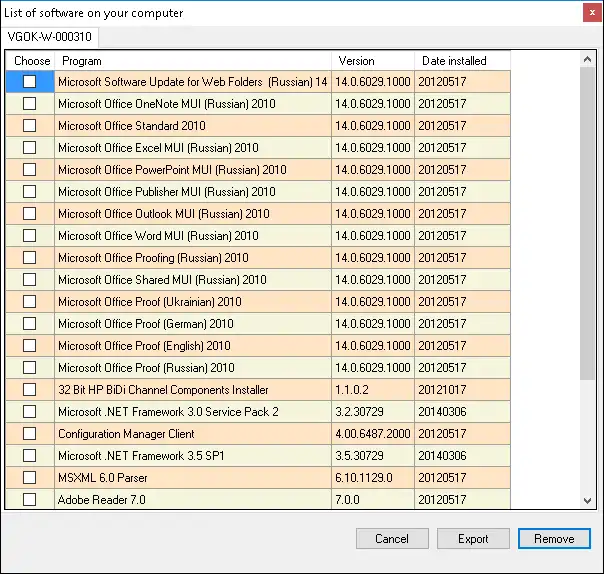The image size is (604, 574).
Task: Select checkbox for Microsoft Office Standard 2010
Action: (x=30, y=126)
